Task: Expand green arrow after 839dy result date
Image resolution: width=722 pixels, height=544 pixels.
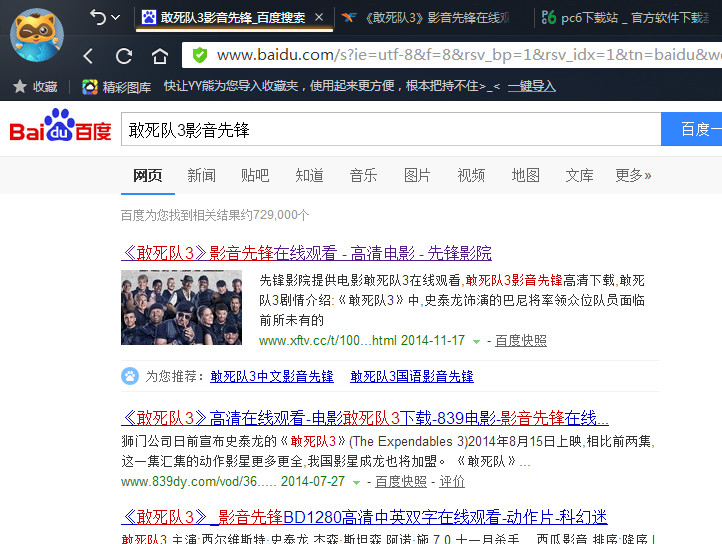Action: click(356, 482)
